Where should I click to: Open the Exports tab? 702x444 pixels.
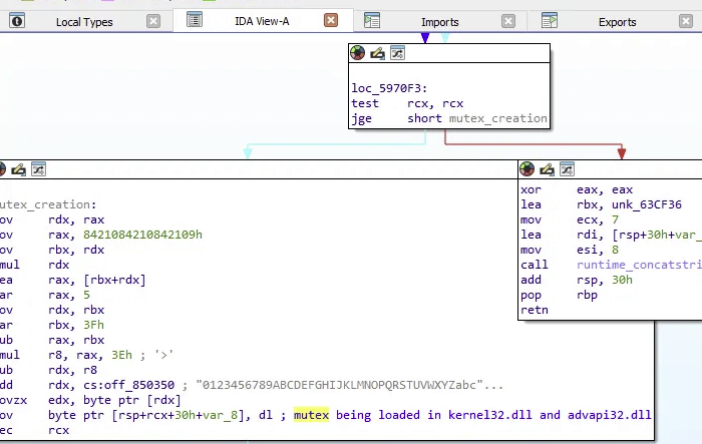point(617,21)
